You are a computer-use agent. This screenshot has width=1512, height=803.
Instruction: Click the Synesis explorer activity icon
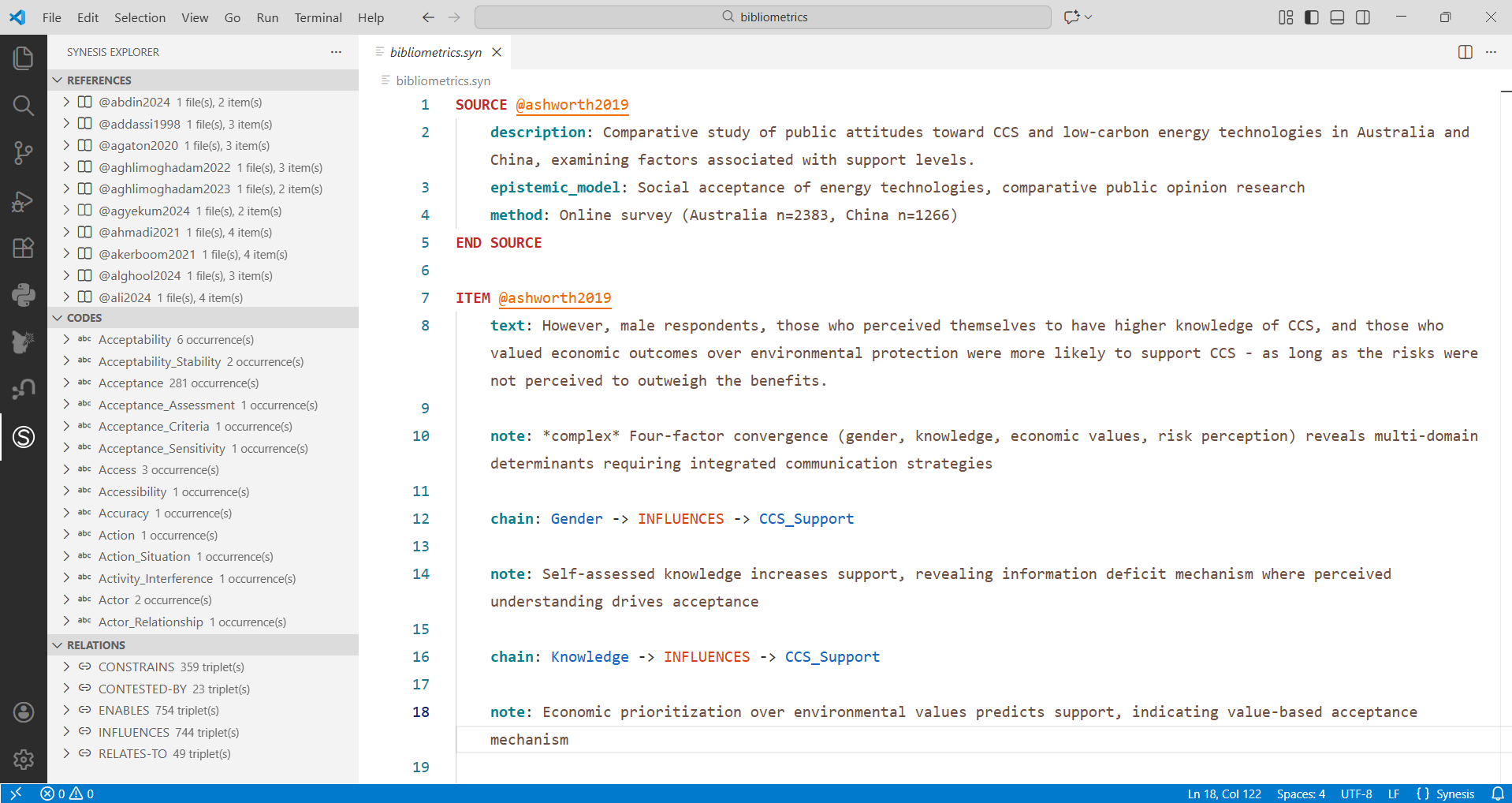click(24, 436)
